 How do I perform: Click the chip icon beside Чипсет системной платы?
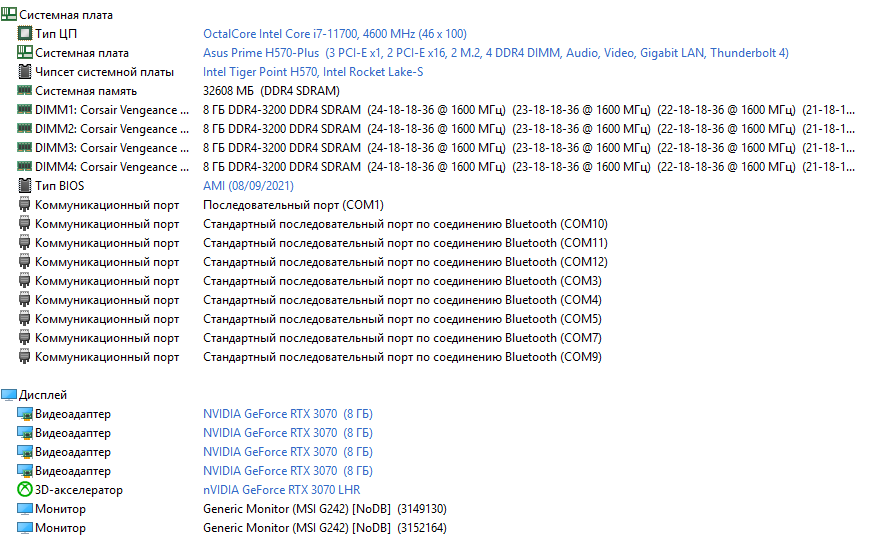click(x=25, y=72)
